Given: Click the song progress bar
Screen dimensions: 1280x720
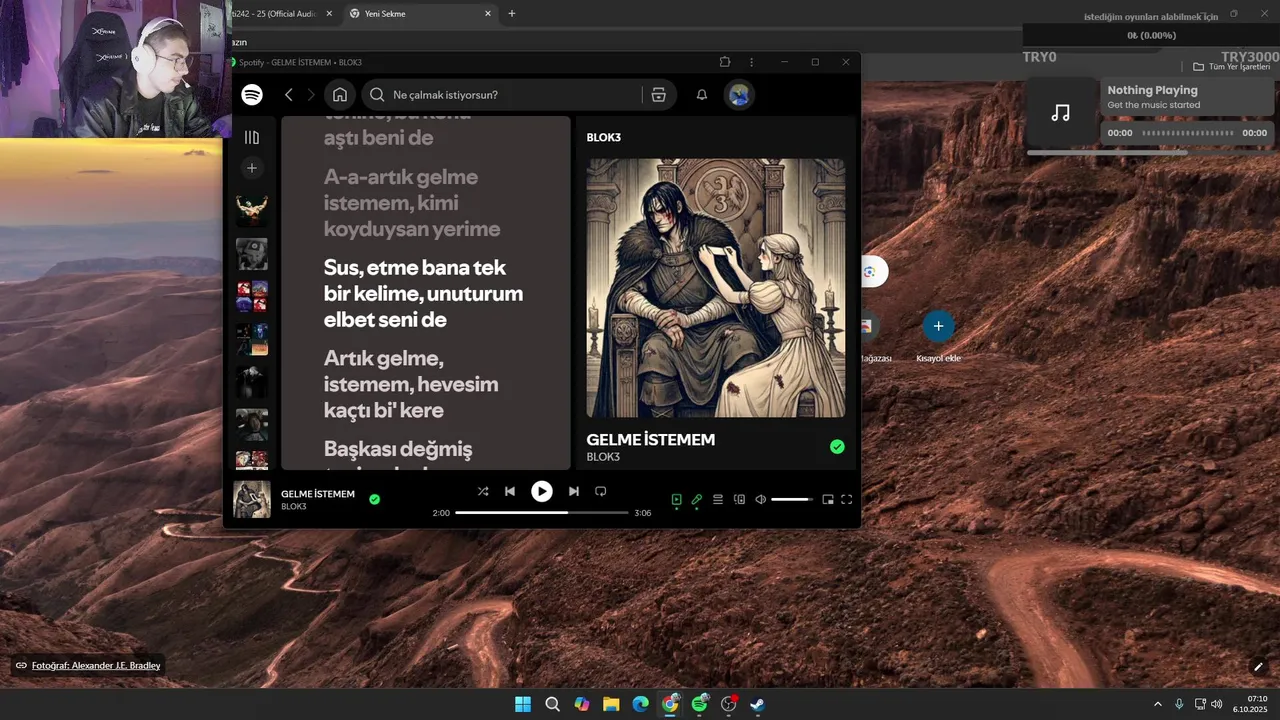Looking at the screenshot, I should tap(542, 513).
